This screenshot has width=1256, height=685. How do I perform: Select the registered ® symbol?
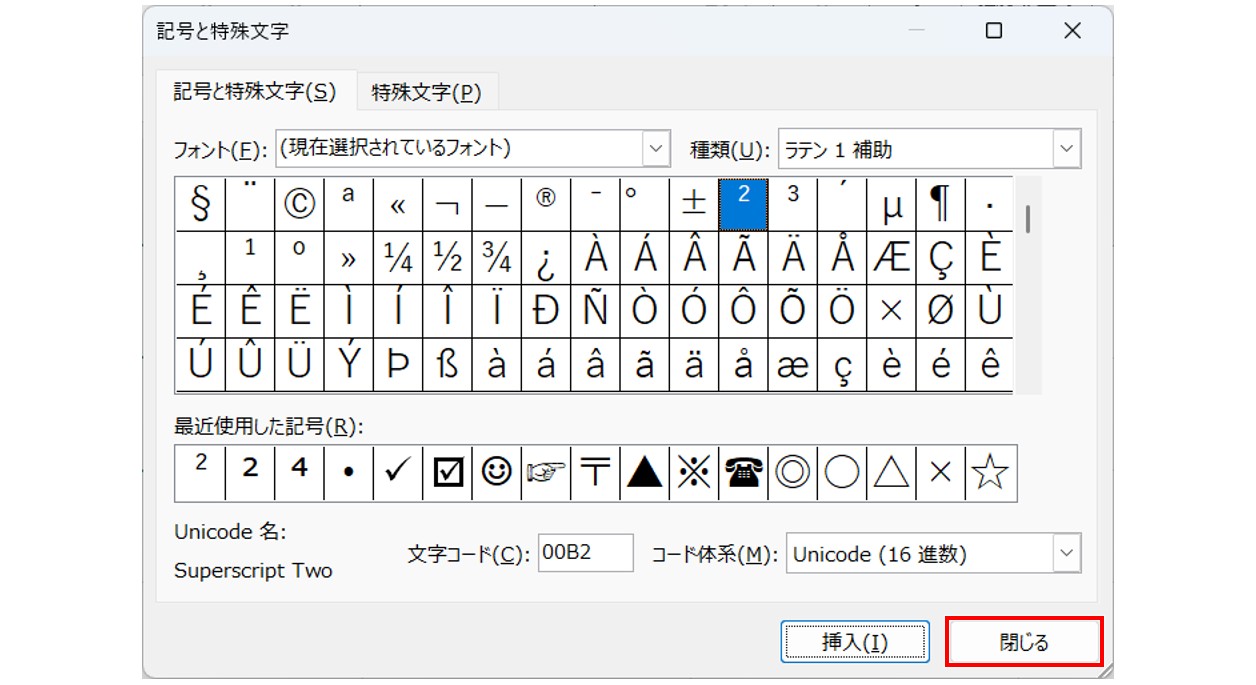point(546,204)
